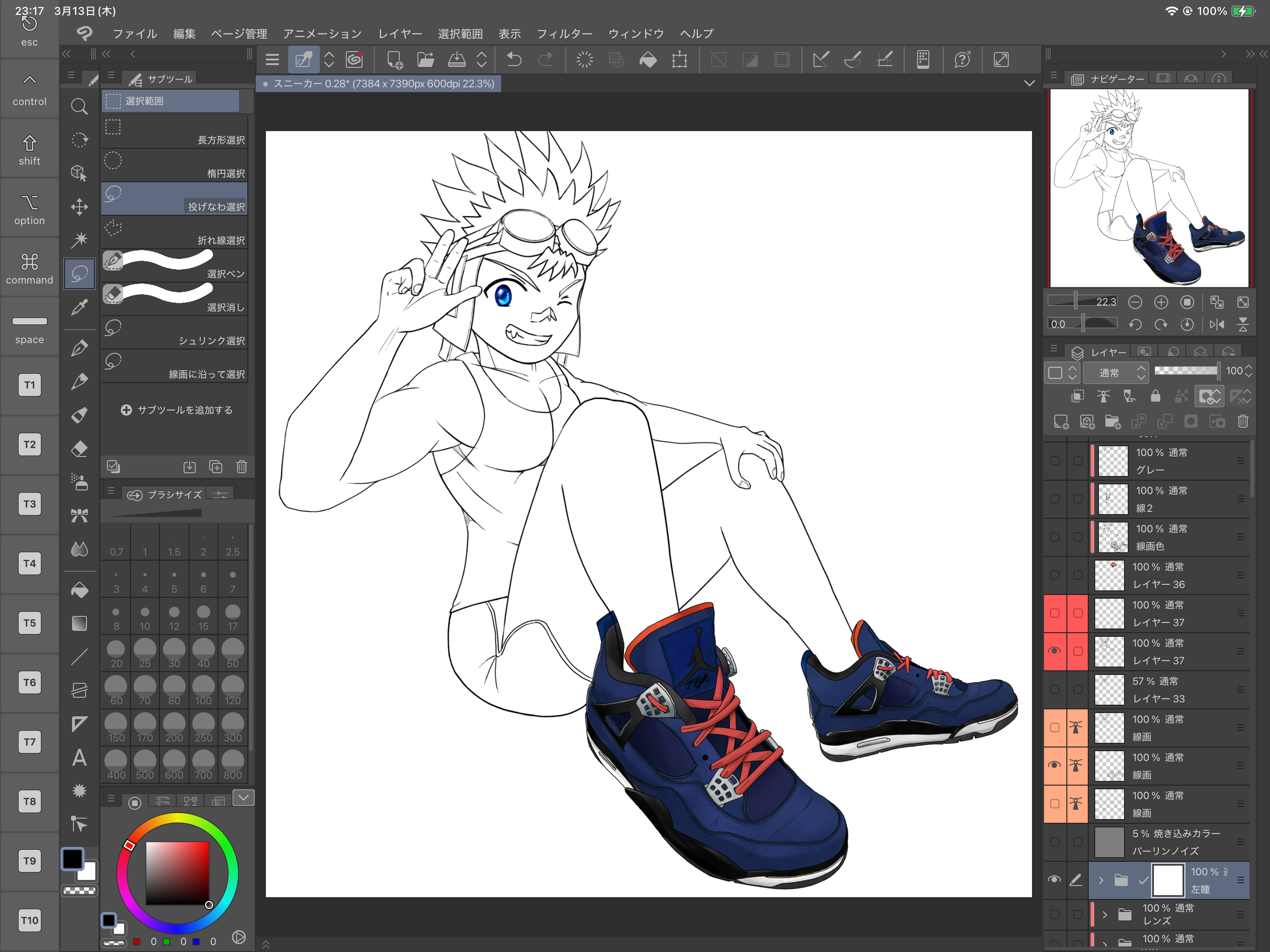The width and height of the screenshot is (1270, 952).
Task: Expand the レンズ layer folder
Action: coord(1105,914)
